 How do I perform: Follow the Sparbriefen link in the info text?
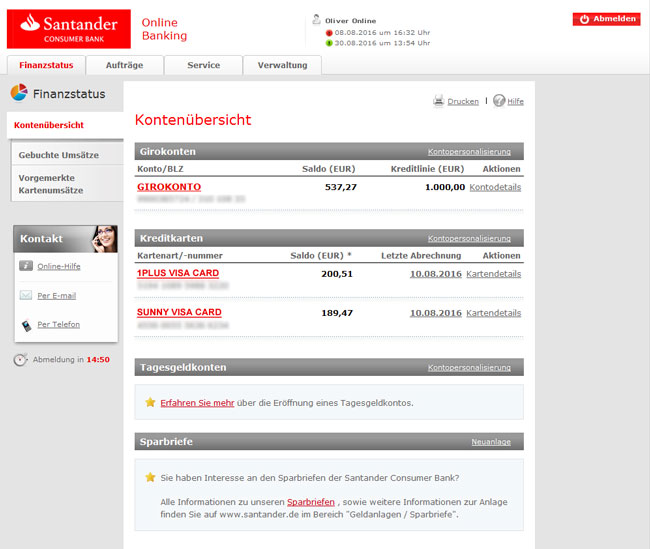tap(311, 502)
